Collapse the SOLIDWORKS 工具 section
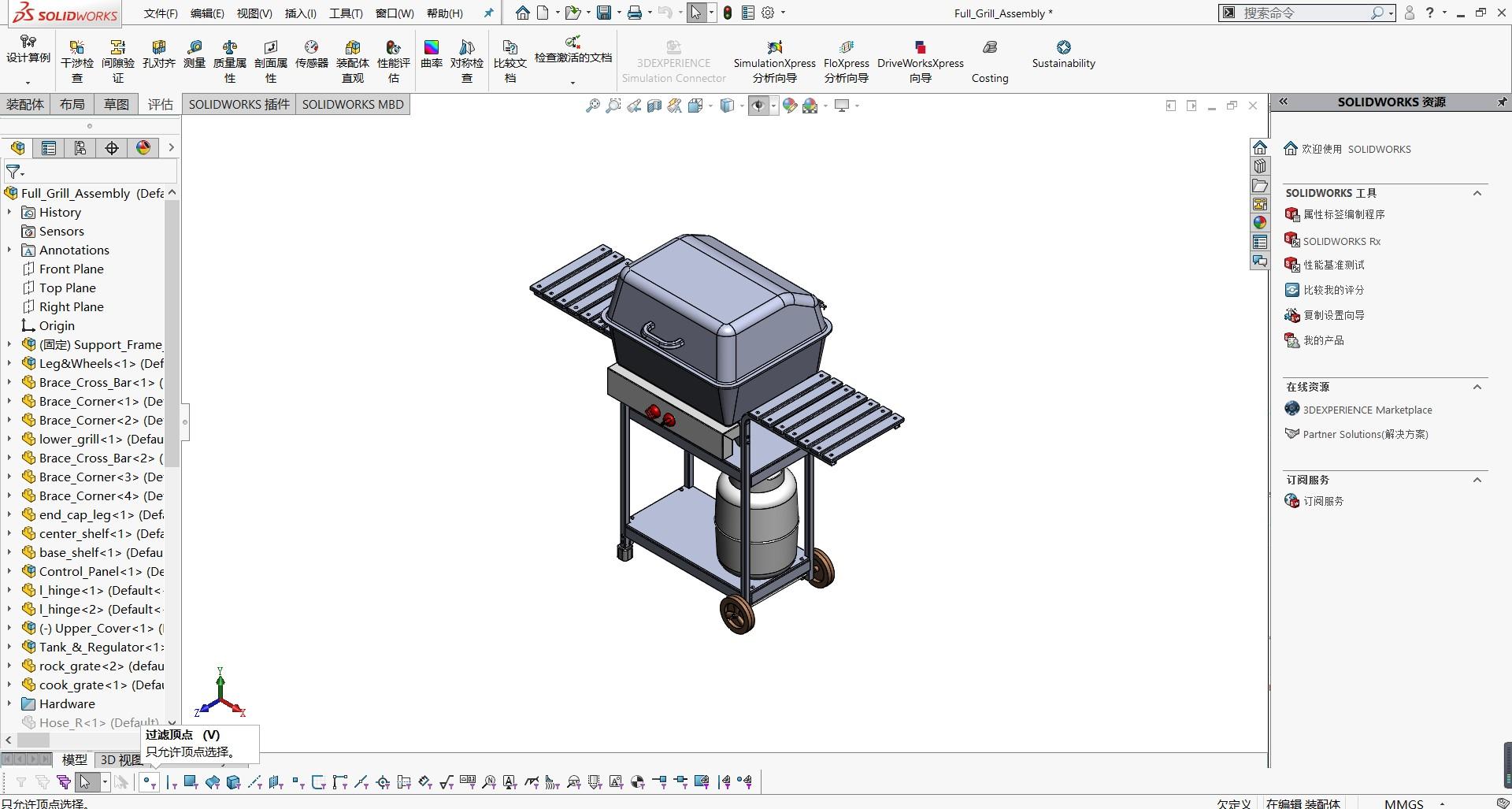The image size is (1512, 809). 1477,193
